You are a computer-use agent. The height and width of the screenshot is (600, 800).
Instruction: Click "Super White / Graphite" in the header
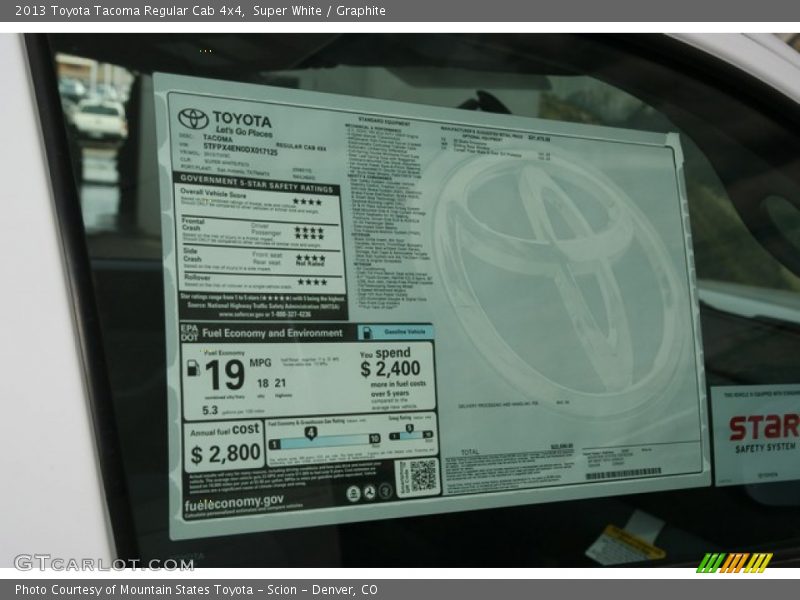tap(319, 11)
